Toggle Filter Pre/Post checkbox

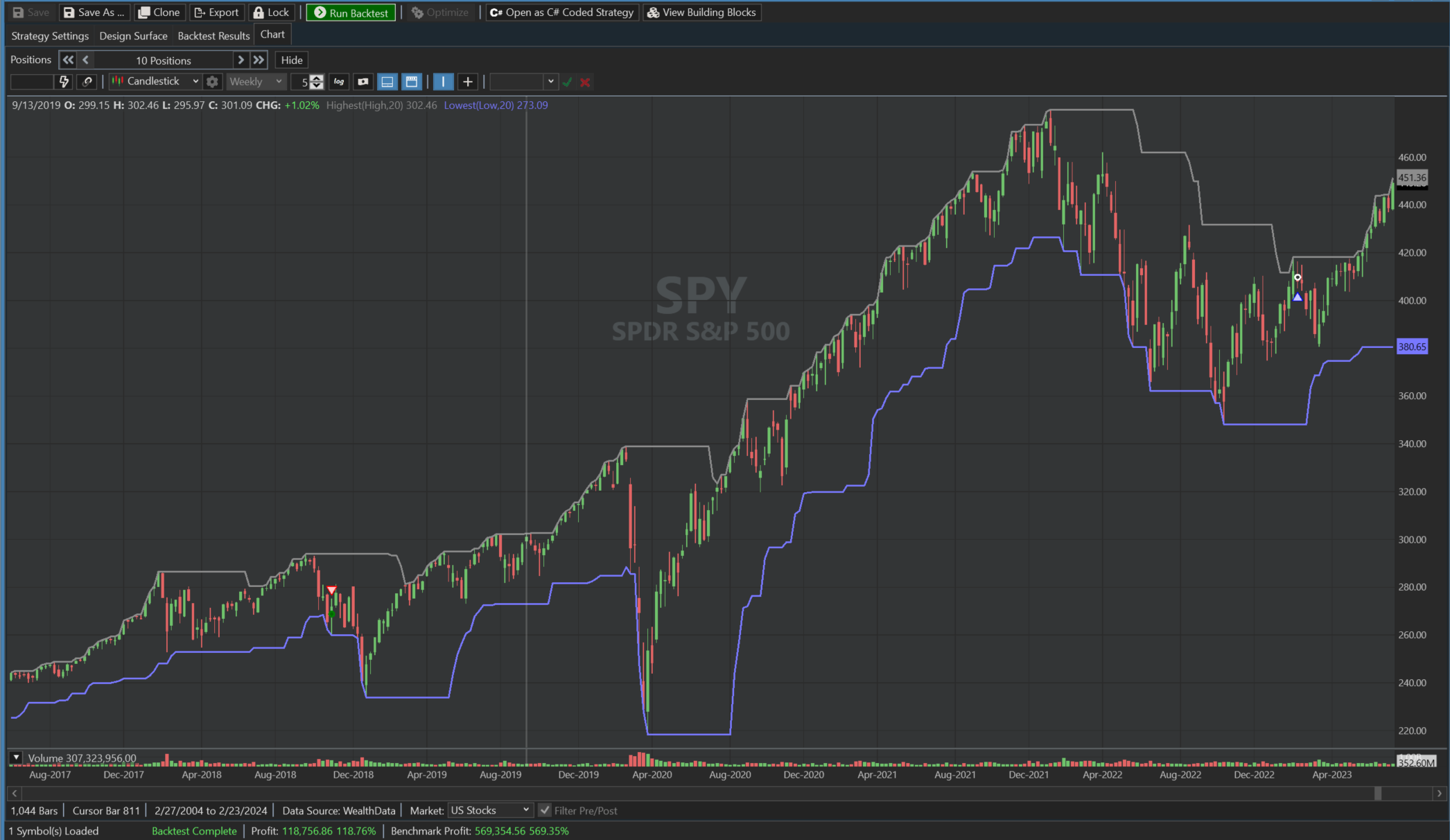point(545,810)
